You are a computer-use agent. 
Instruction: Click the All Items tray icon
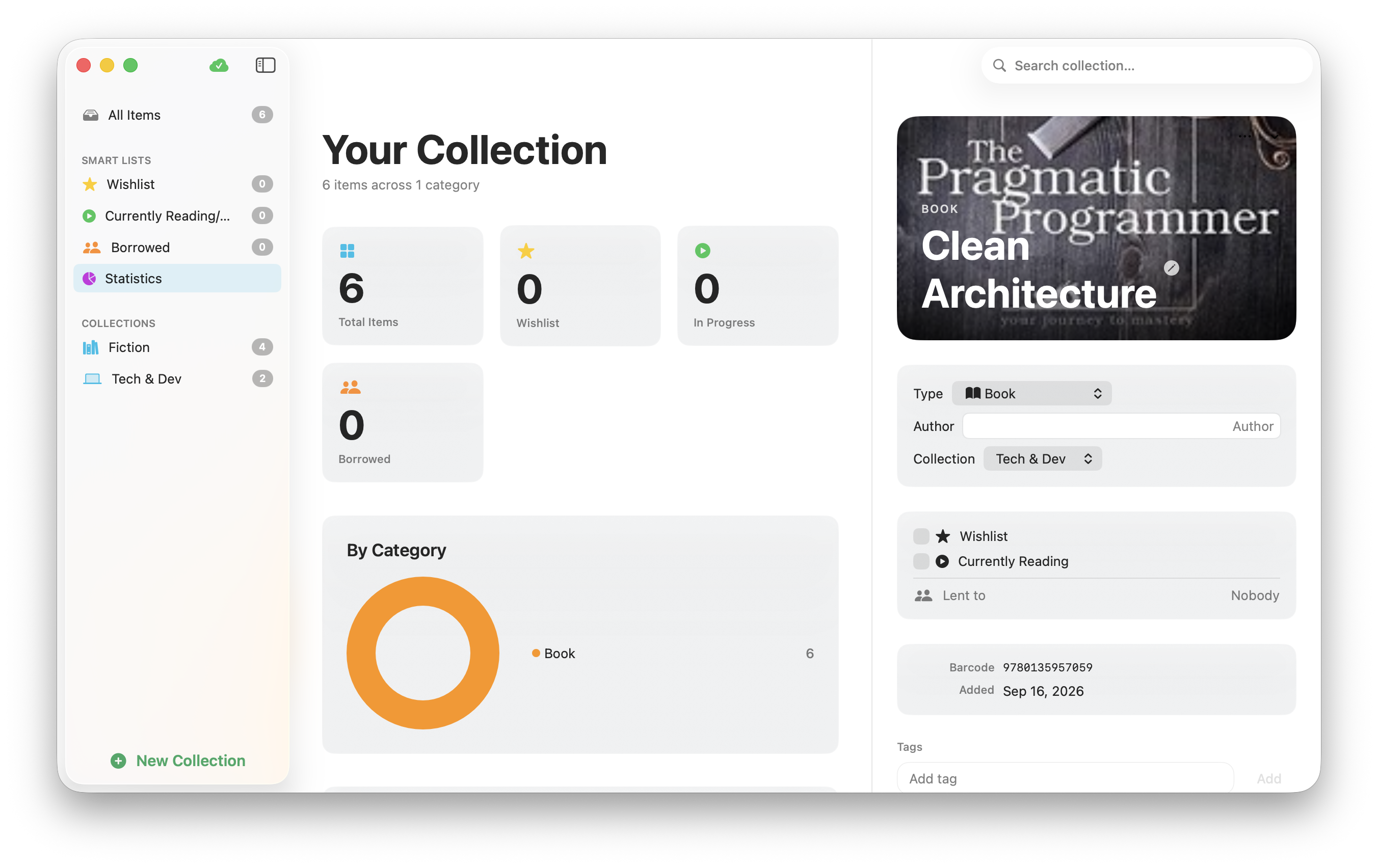[90, 115]
